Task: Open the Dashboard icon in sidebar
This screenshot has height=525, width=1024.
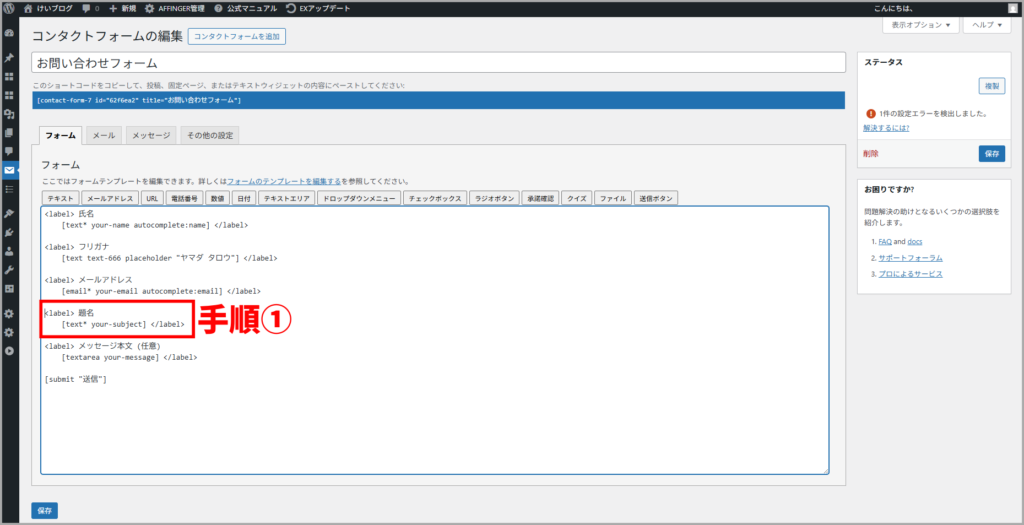Action: point(9,33)
